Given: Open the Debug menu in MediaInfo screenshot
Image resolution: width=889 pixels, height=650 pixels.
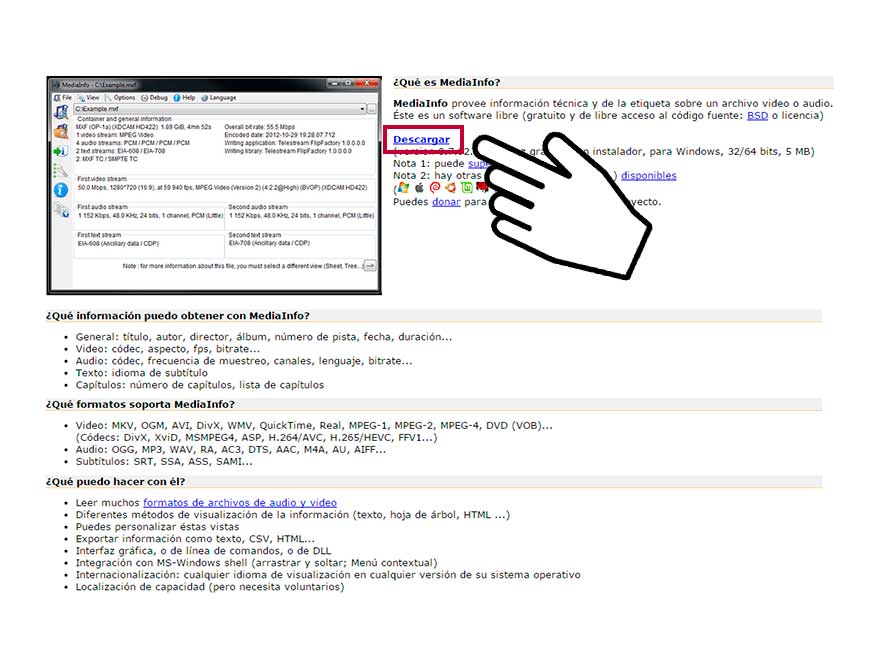Looking at the screenshot, I should tap(154, 98).
